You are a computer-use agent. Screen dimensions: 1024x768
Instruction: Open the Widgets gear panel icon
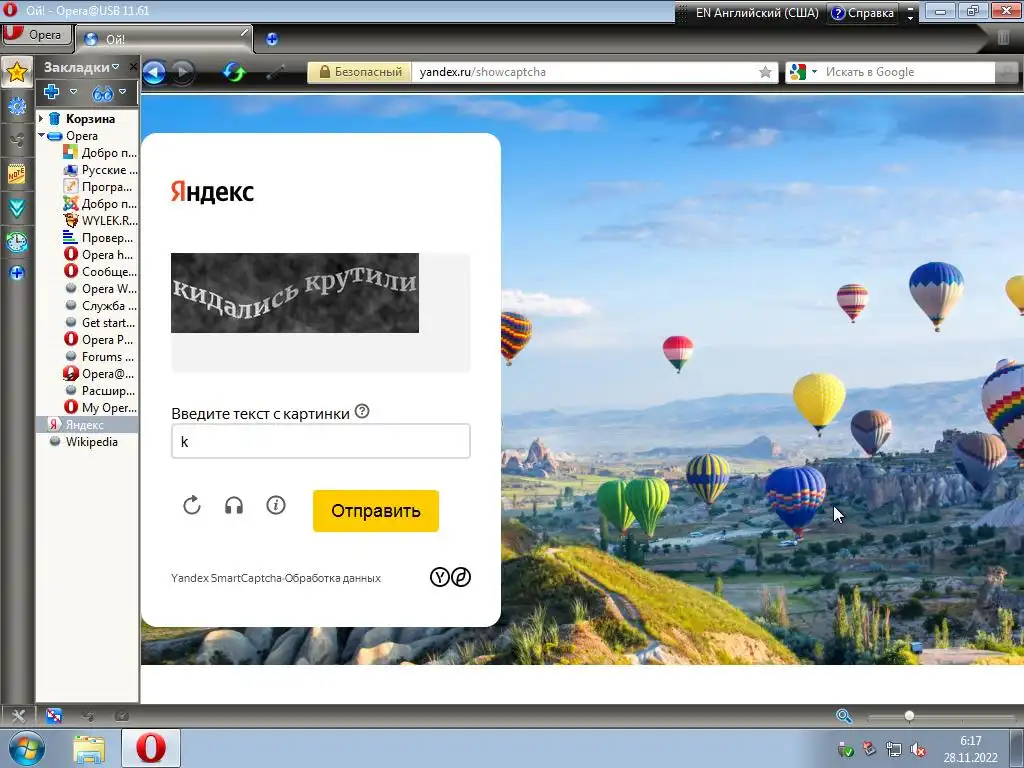click(17, 106)
